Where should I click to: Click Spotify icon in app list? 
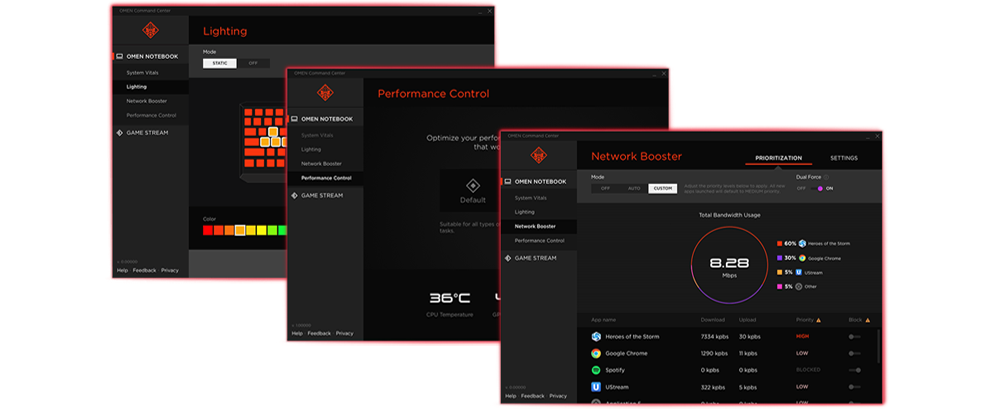596,370
